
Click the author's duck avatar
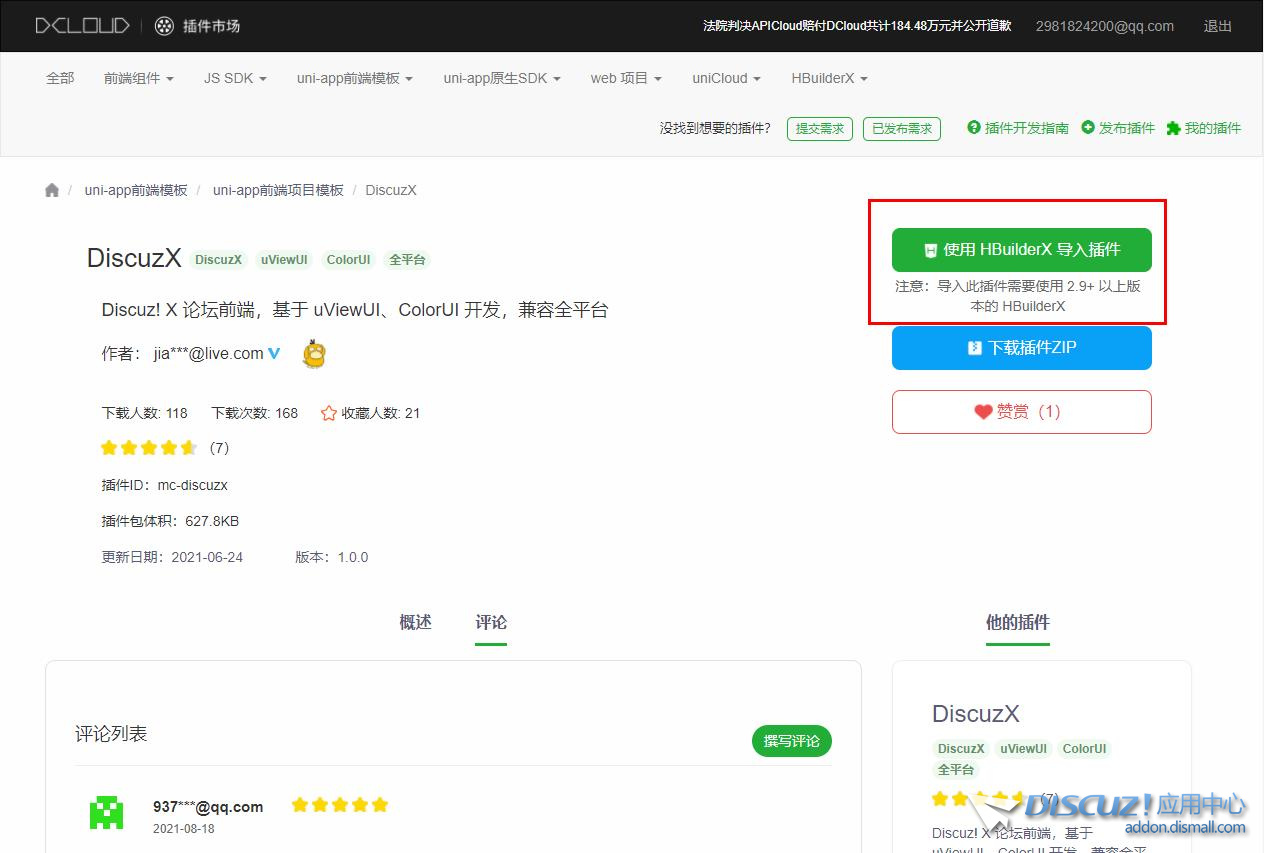pos(314,354)
